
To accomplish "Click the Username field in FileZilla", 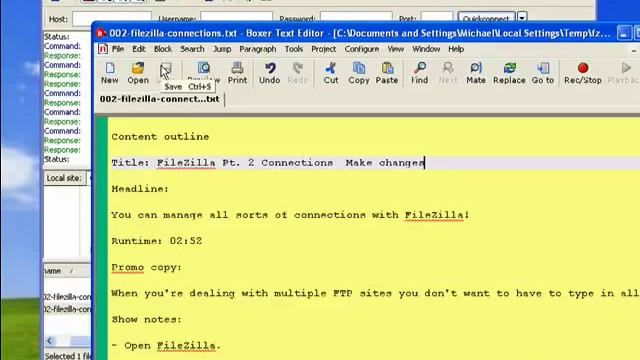I will pos(236,18).
